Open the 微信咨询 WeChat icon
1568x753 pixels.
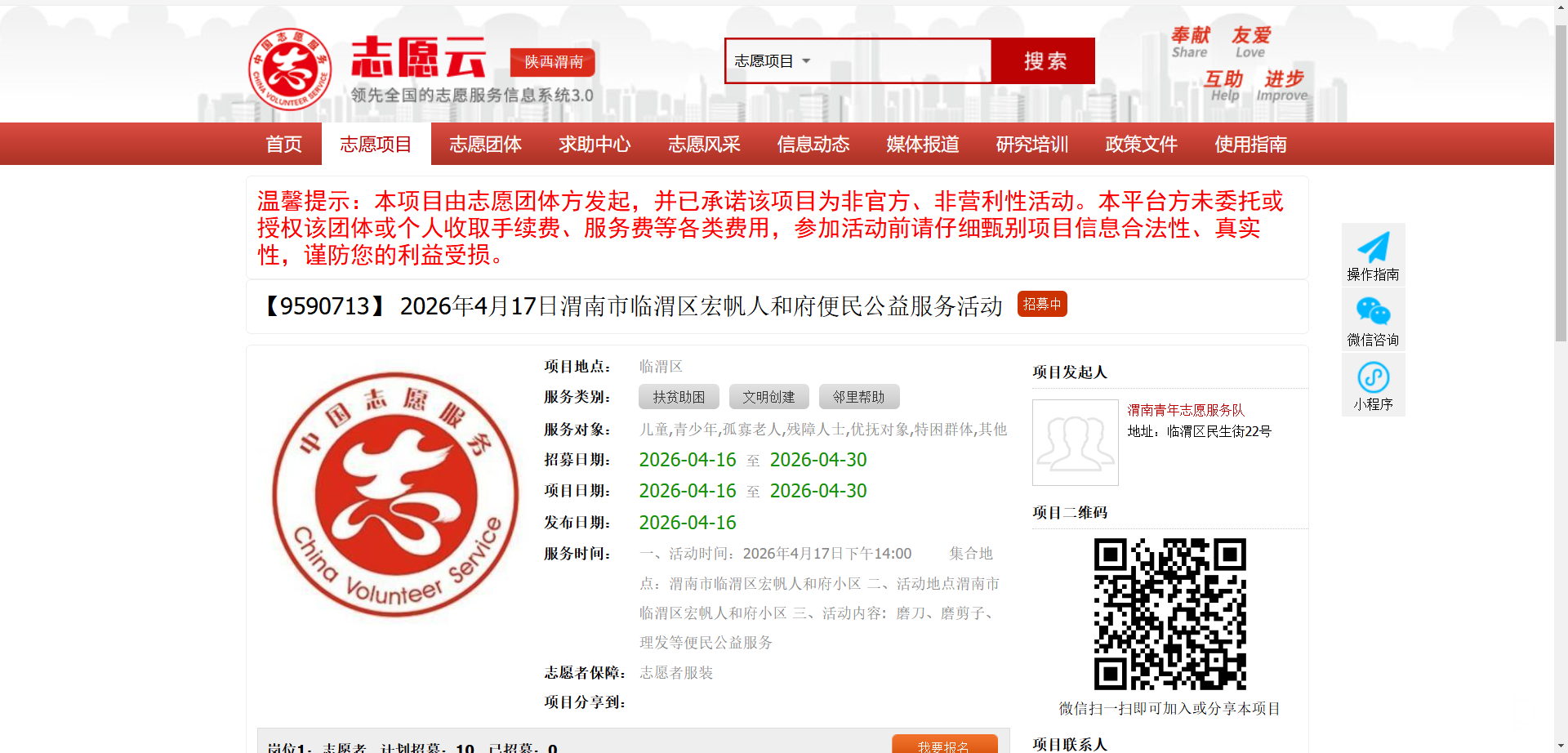coord(1373,312)
